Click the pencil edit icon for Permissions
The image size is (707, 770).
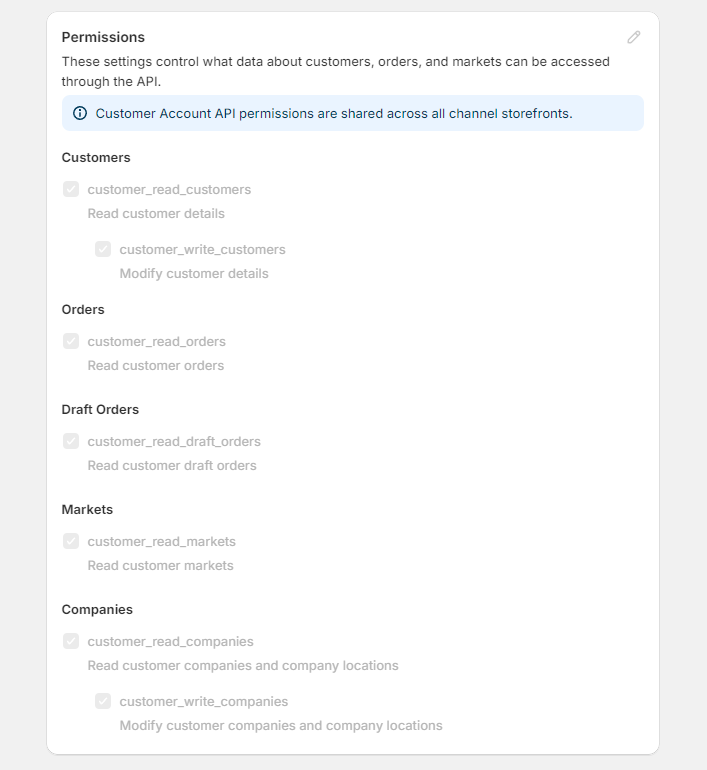[634, 37]
